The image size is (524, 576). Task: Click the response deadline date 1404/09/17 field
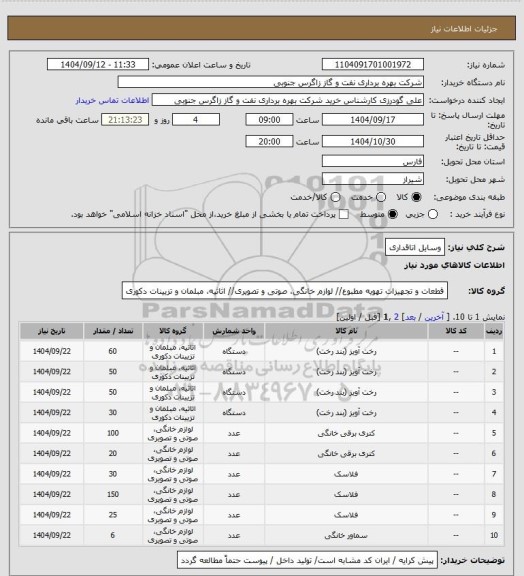click(373, 120)
